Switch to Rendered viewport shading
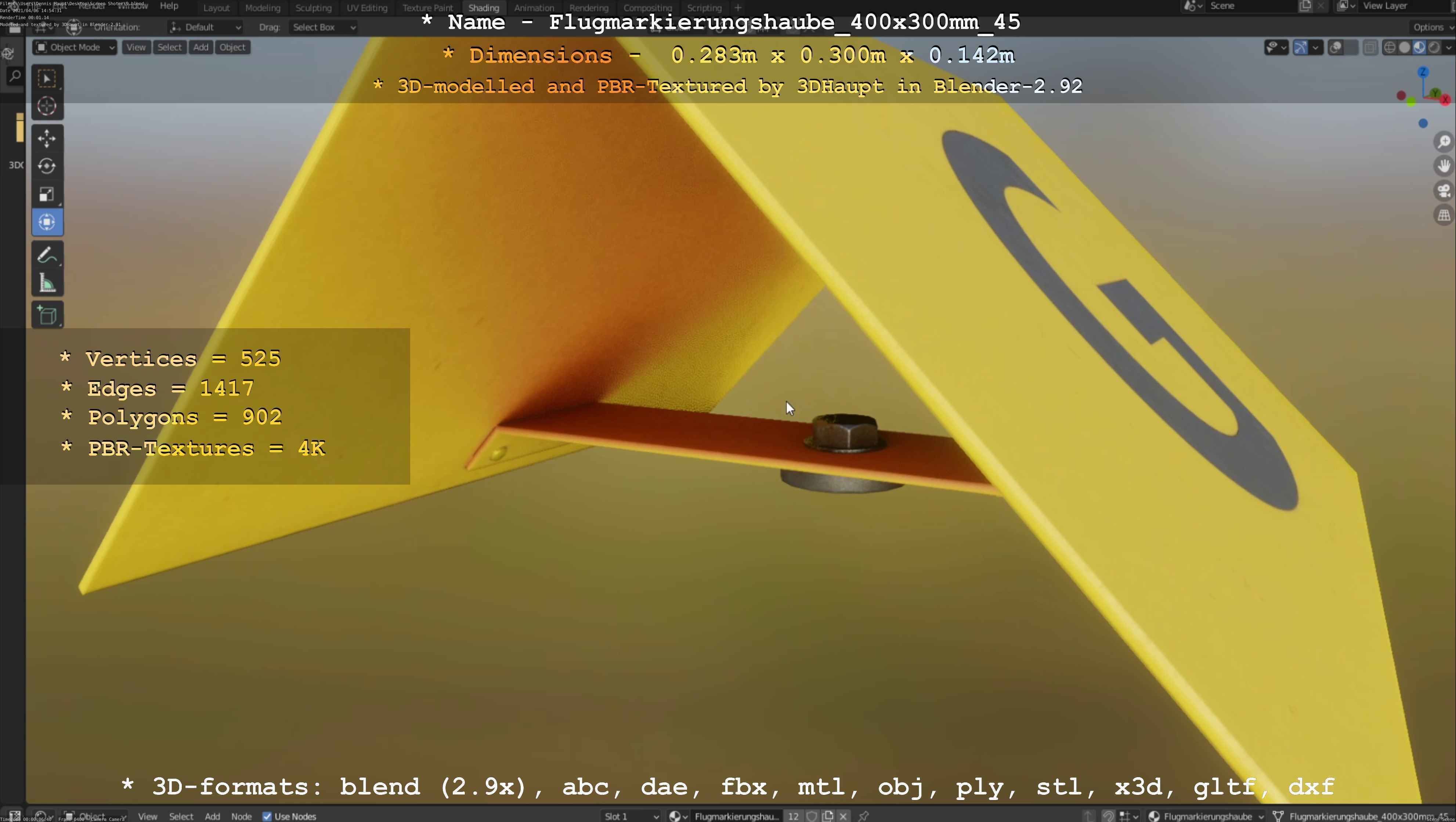The image size is (1456, 822). [x=1434, y=47]
